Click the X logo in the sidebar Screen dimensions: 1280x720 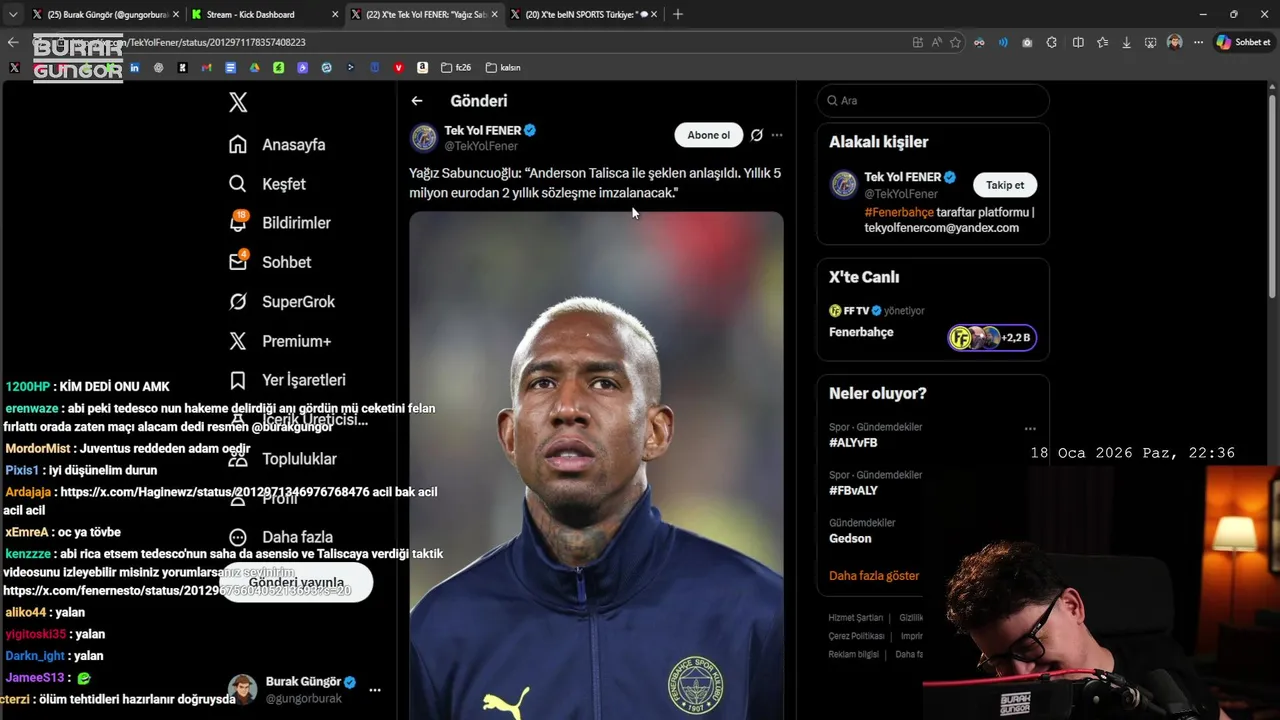(x=238, y=102)
